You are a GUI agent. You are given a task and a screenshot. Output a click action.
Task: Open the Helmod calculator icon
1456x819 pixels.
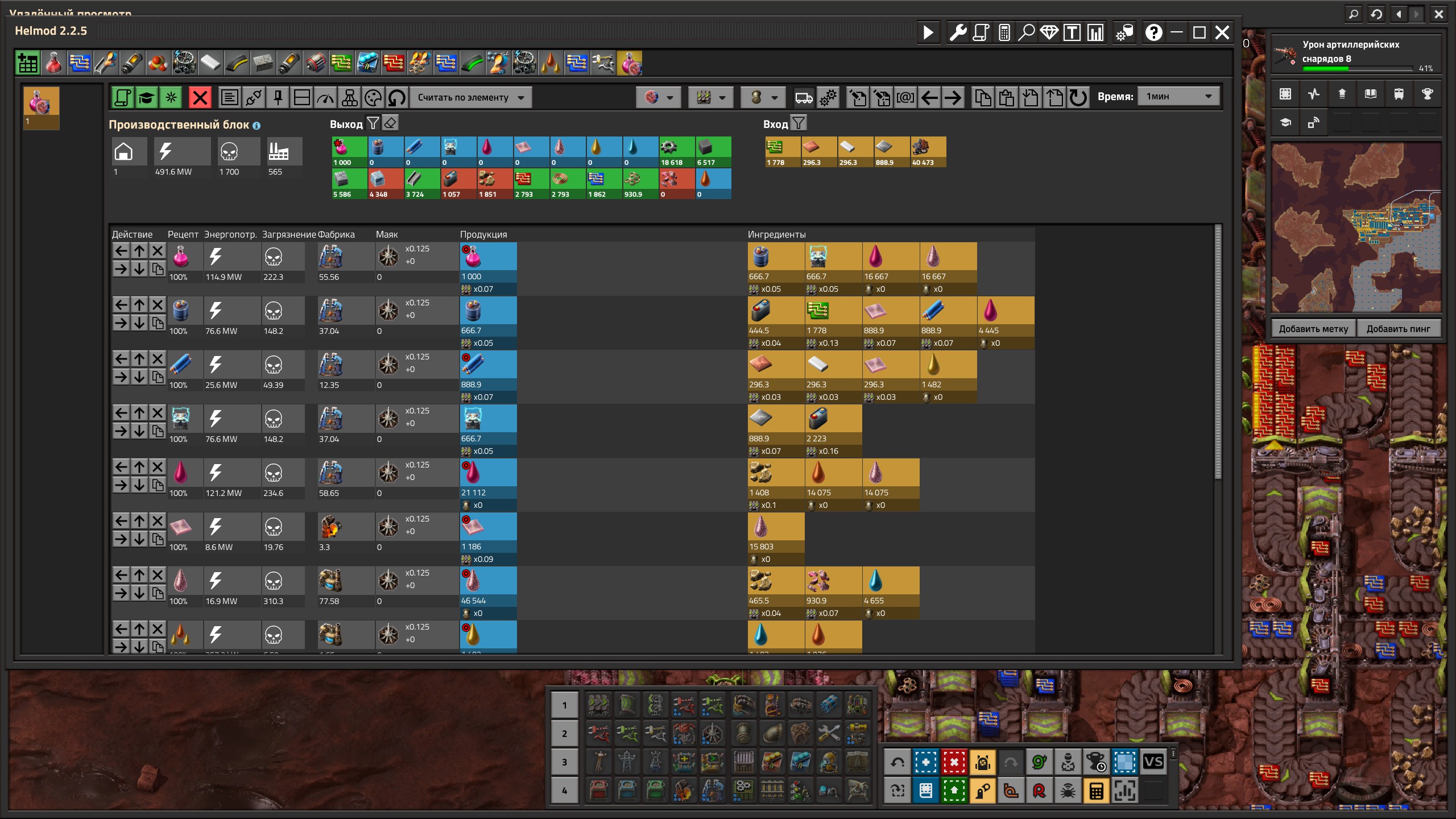click(1004, 32)
